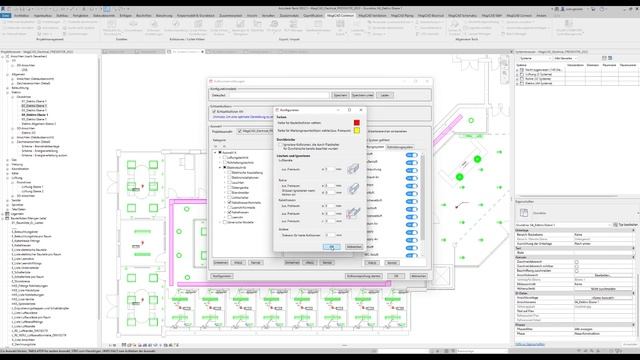Viewport: 640px width, 360px height.
Task: Collapse the Elektrotechnik node in category tree
Action: click(x=220, y=167)
